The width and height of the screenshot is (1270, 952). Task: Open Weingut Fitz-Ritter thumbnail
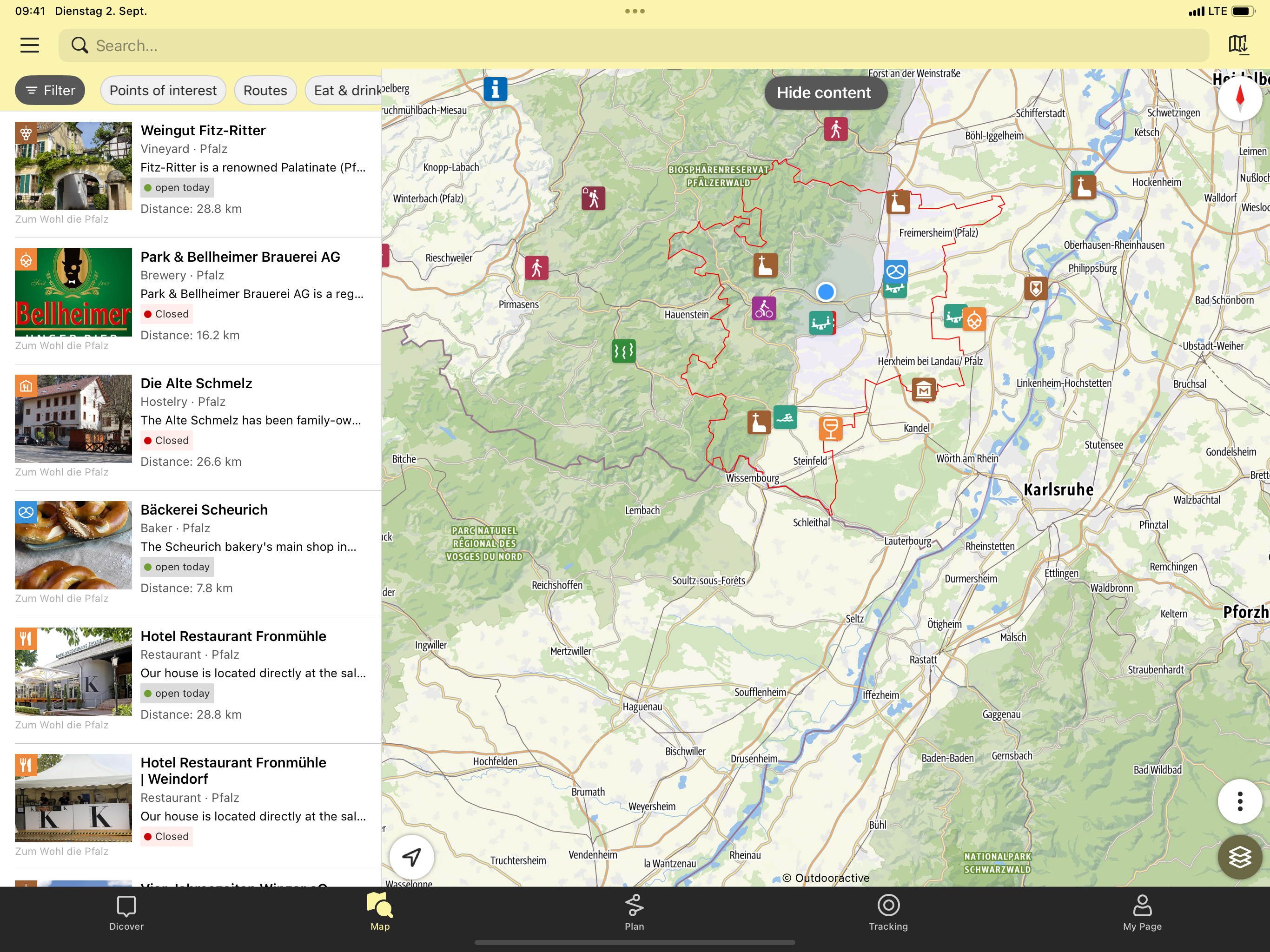click(73, 166)
